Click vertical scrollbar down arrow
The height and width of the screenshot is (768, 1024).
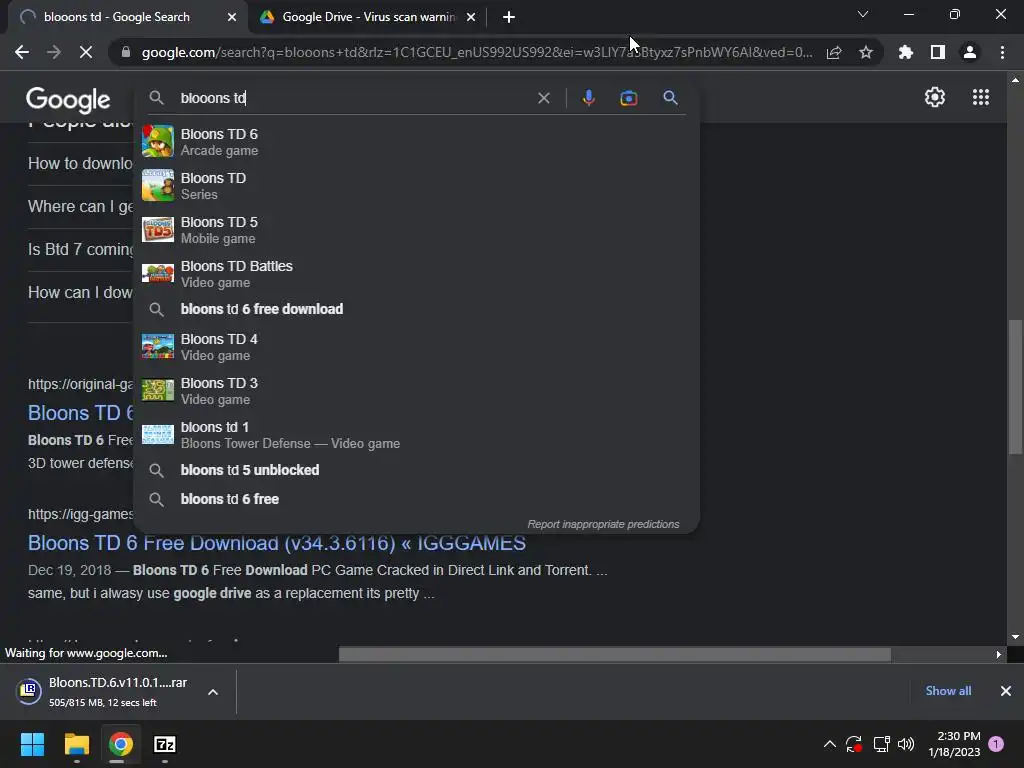(1015, 637)
